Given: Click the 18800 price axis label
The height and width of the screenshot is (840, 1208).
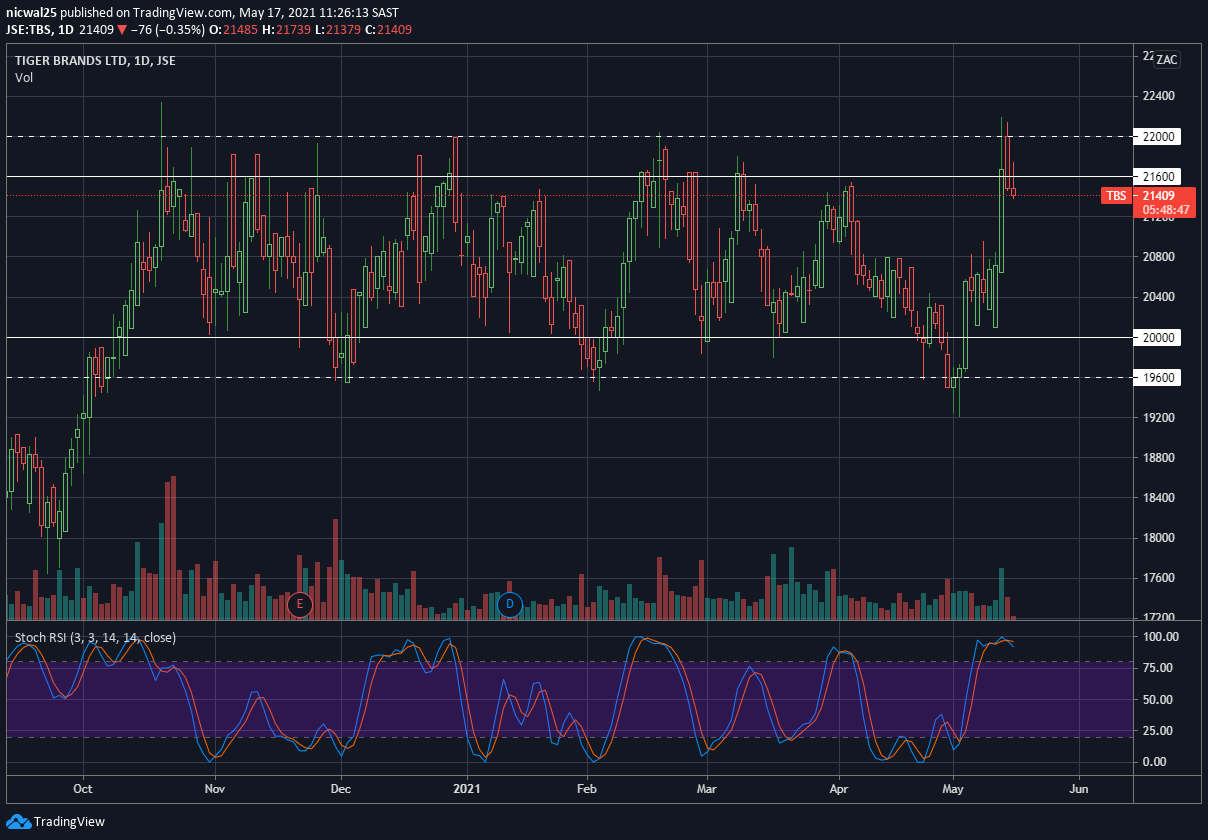Looking at the screenshot, I should pyautogui.click(x=1157, y=458).
